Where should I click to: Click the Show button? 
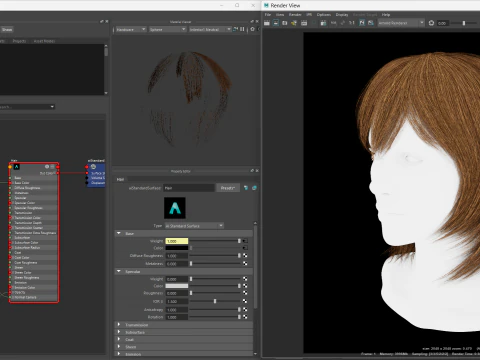point(7,29)
